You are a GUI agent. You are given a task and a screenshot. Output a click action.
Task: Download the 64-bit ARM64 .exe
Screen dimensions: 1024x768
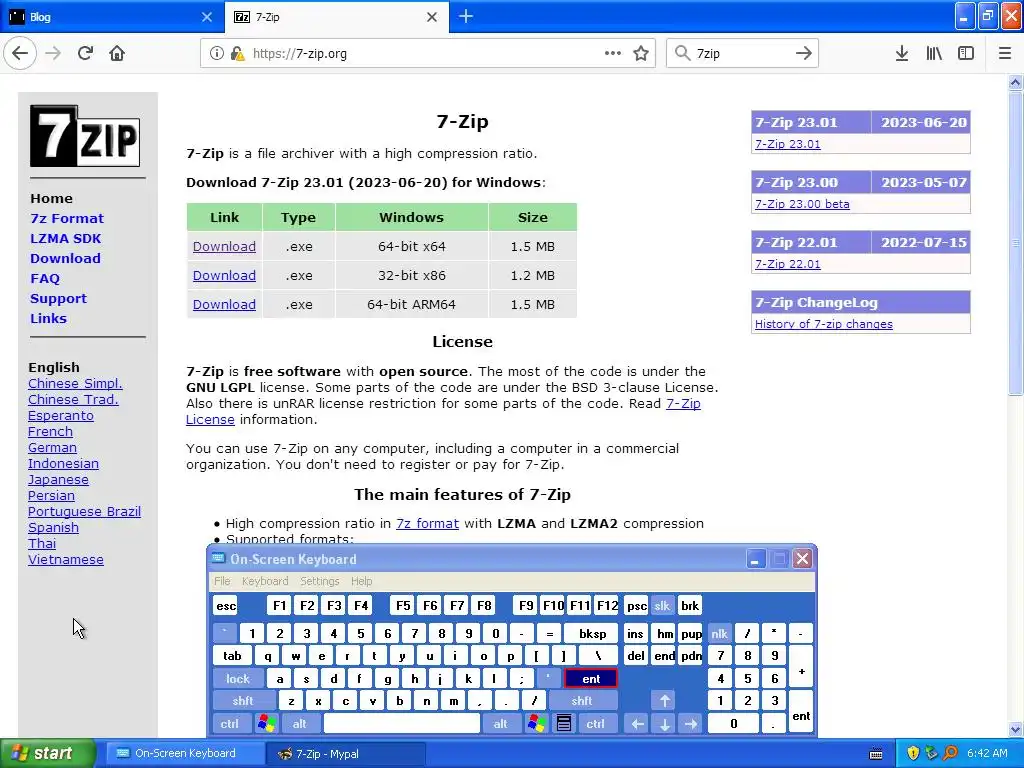pos(224,304)
